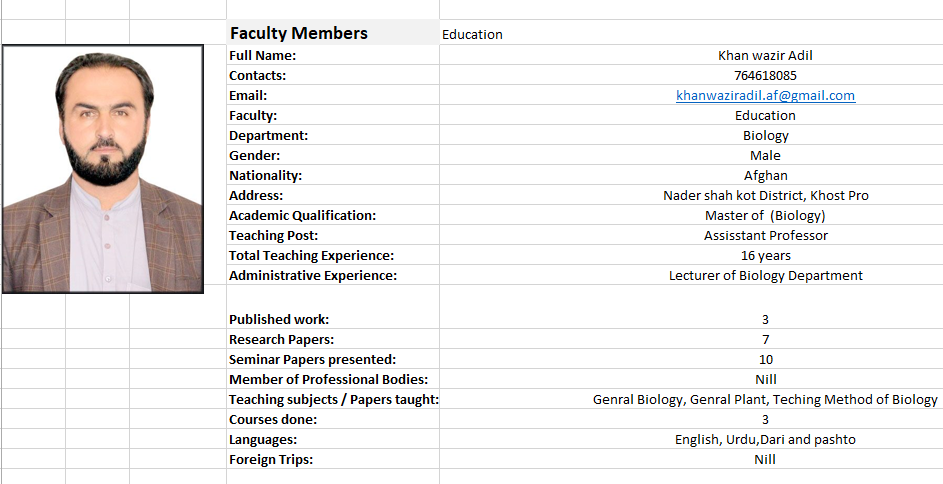The image size is (943, 484).
Task: Select the Full Name label cell
Action: pyautogui.click(x=333, y=55)
